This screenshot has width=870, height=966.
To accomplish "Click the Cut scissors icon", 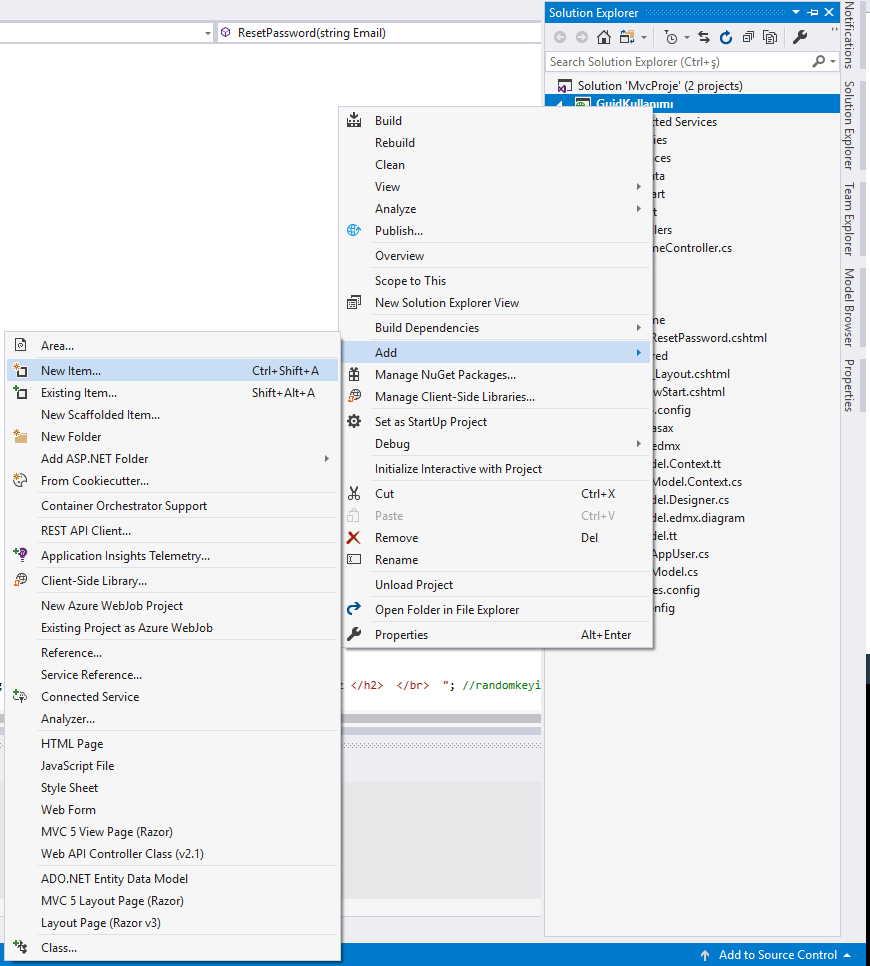I will pos(354,493).
